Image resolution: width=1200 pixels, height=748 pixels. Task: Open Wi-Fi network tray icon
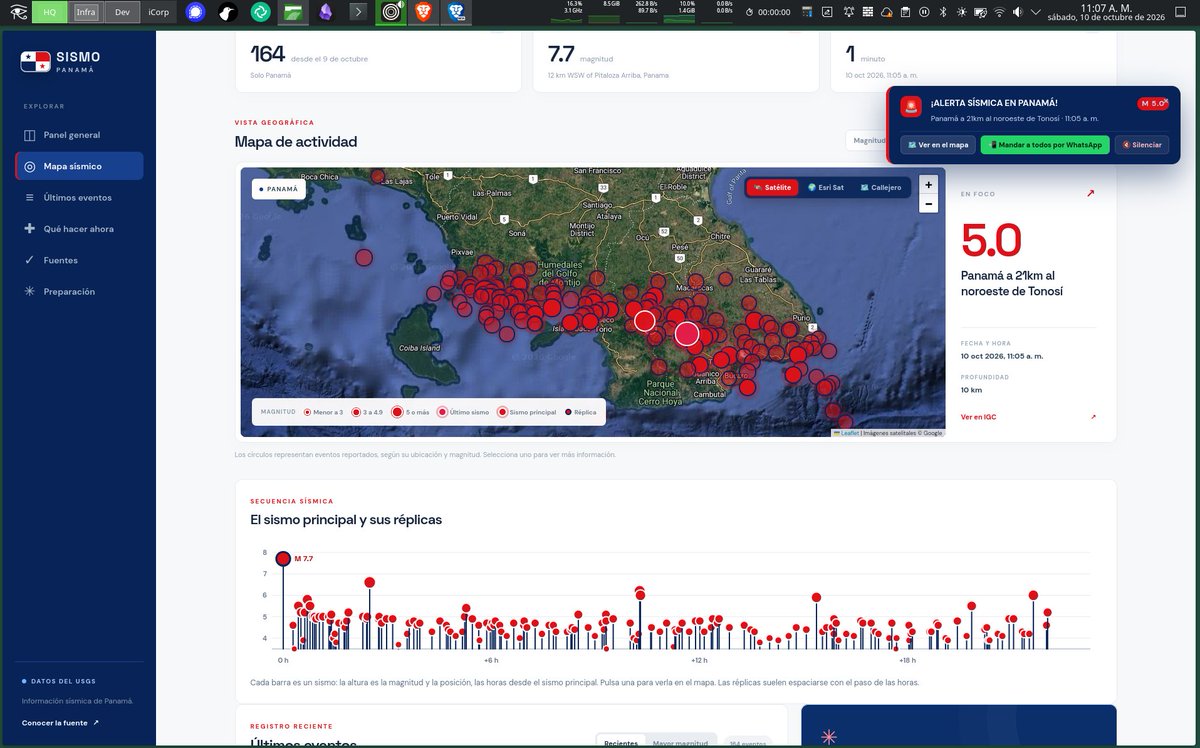[999, 12]
